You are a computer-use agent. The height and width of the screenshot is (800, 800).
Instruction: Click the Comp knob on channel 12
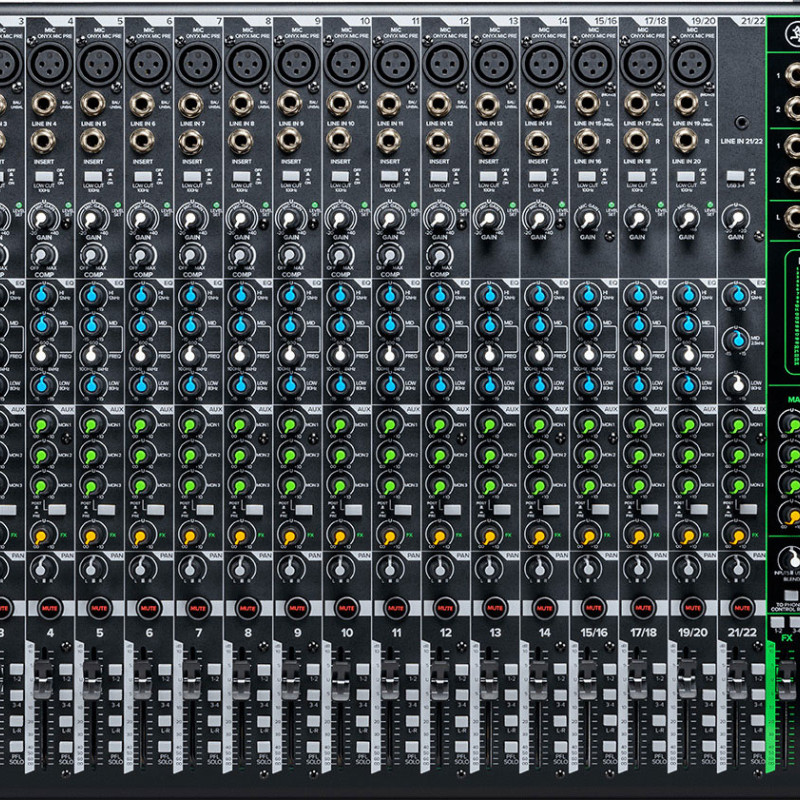pos(439,254)
